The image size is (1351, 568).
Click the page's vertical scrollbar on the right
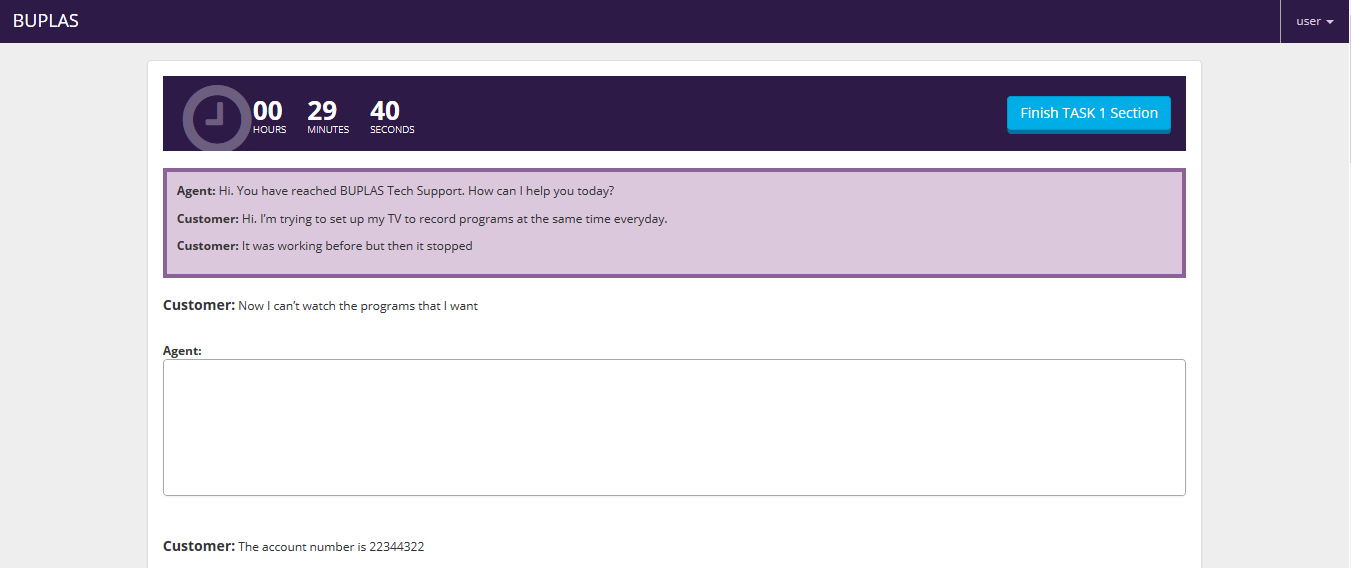click(x=1346, y=100)
